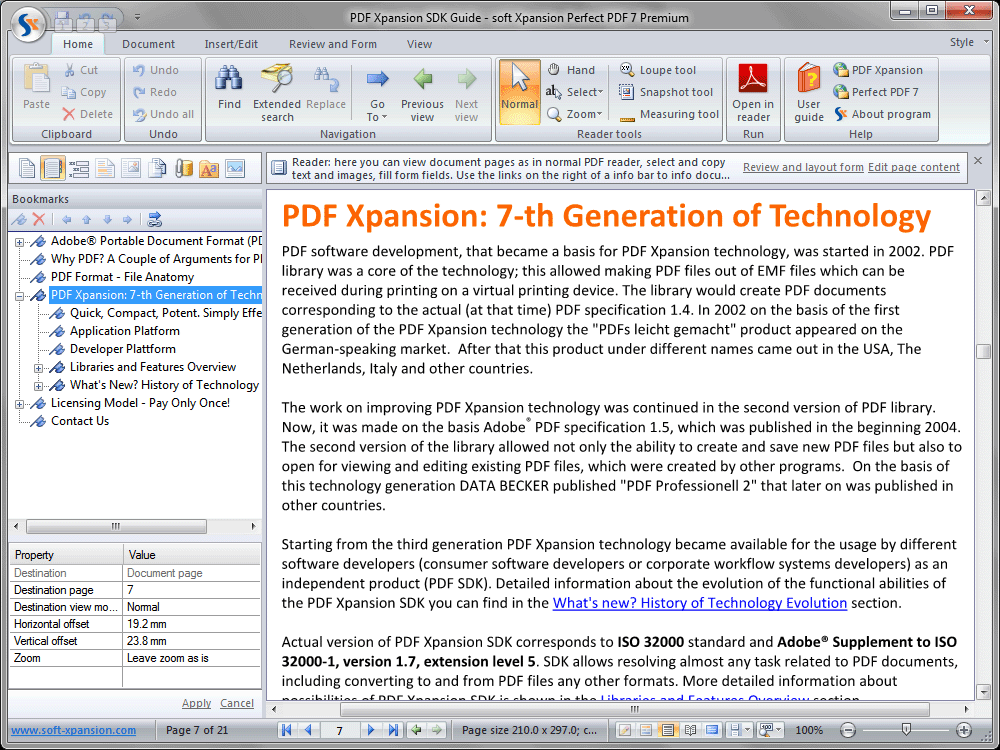The height and width of the screenshot is (750, 1000).
Task: Open the Go To dropdown
Action: (377, 92)
